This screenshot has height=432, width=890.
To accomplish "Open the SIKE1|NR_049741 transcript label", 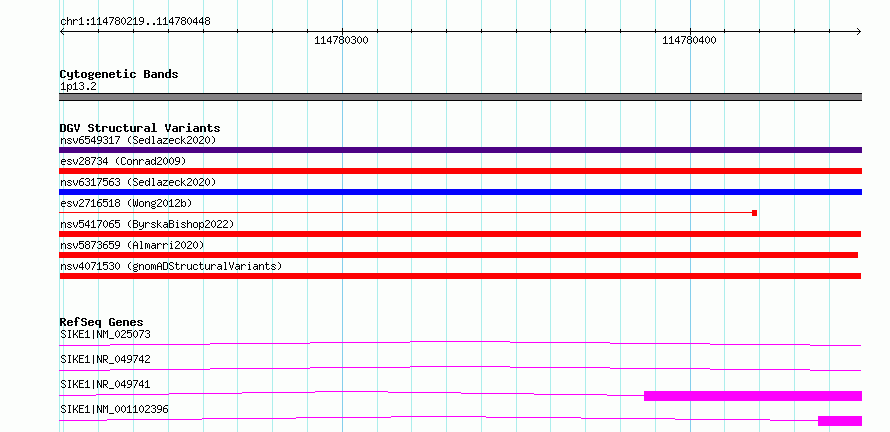I will tap(105, 384).
